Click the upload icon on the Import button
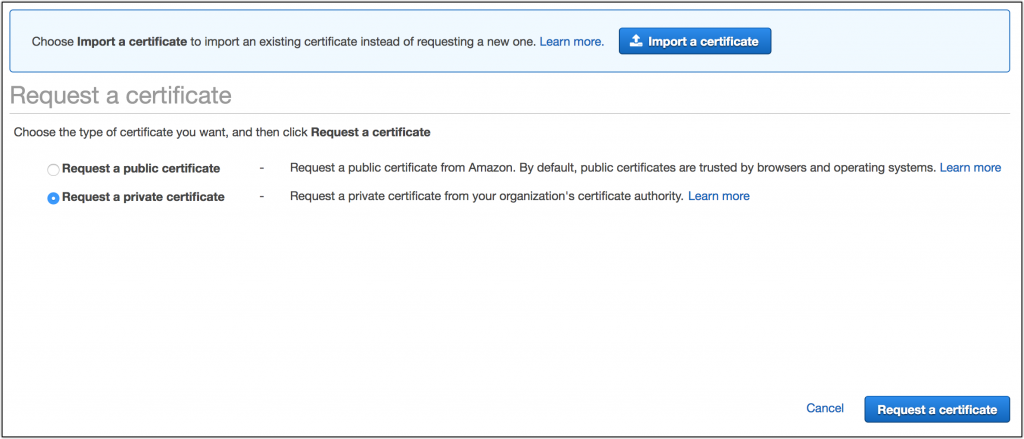 pos(636,41)
